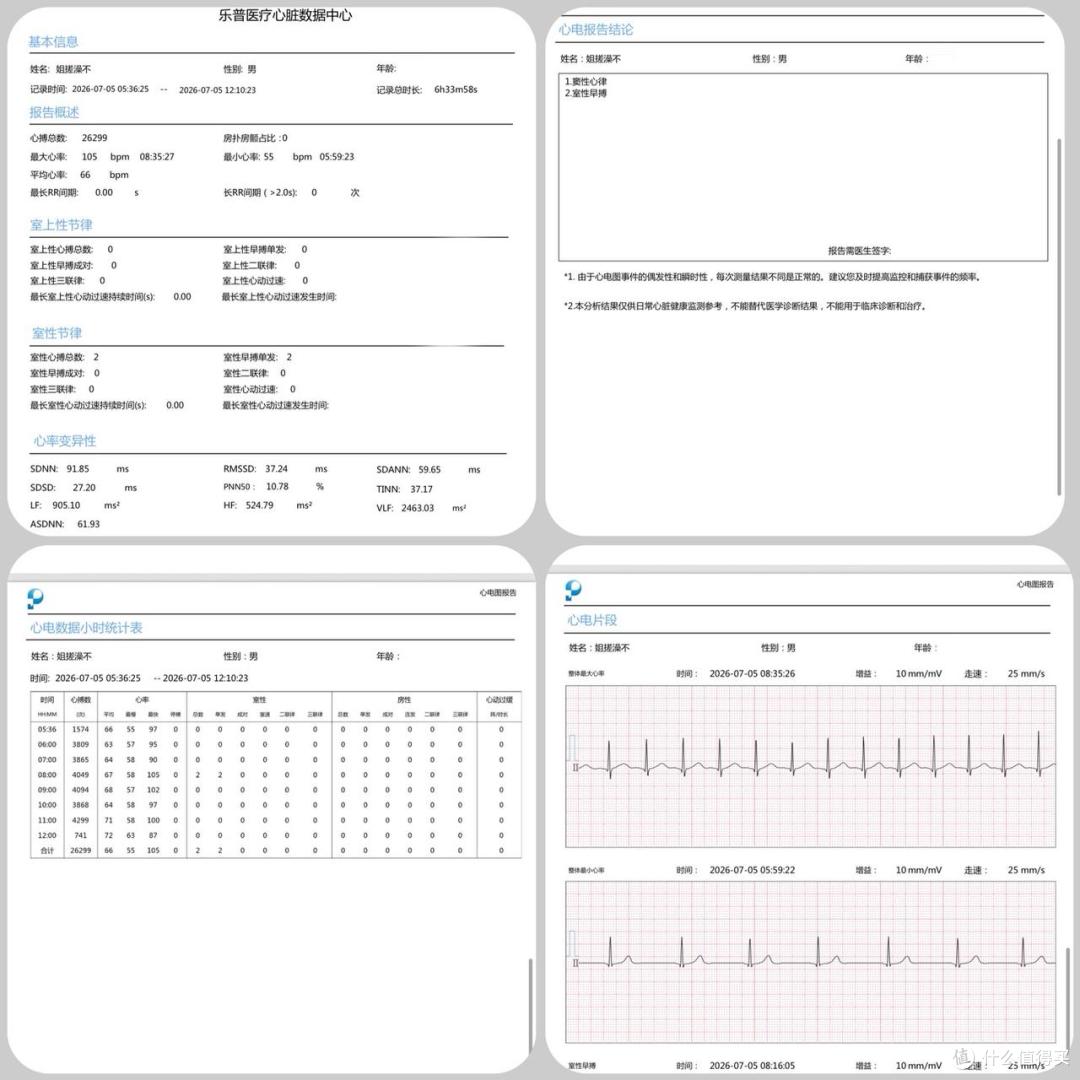
Task: Click the 12:00 row's beat count 741
Action: [x=81, y=835]
